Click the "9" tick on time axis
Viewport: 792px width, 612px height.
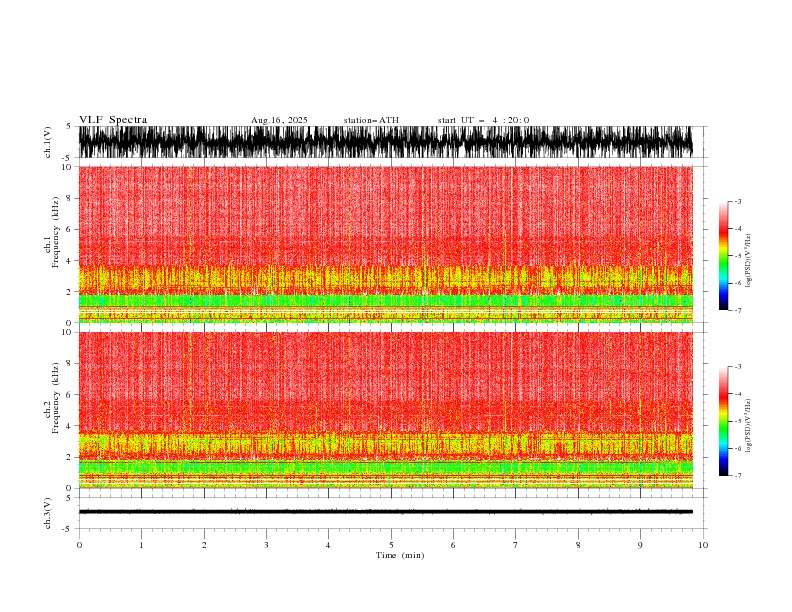[x=640, y=545]
